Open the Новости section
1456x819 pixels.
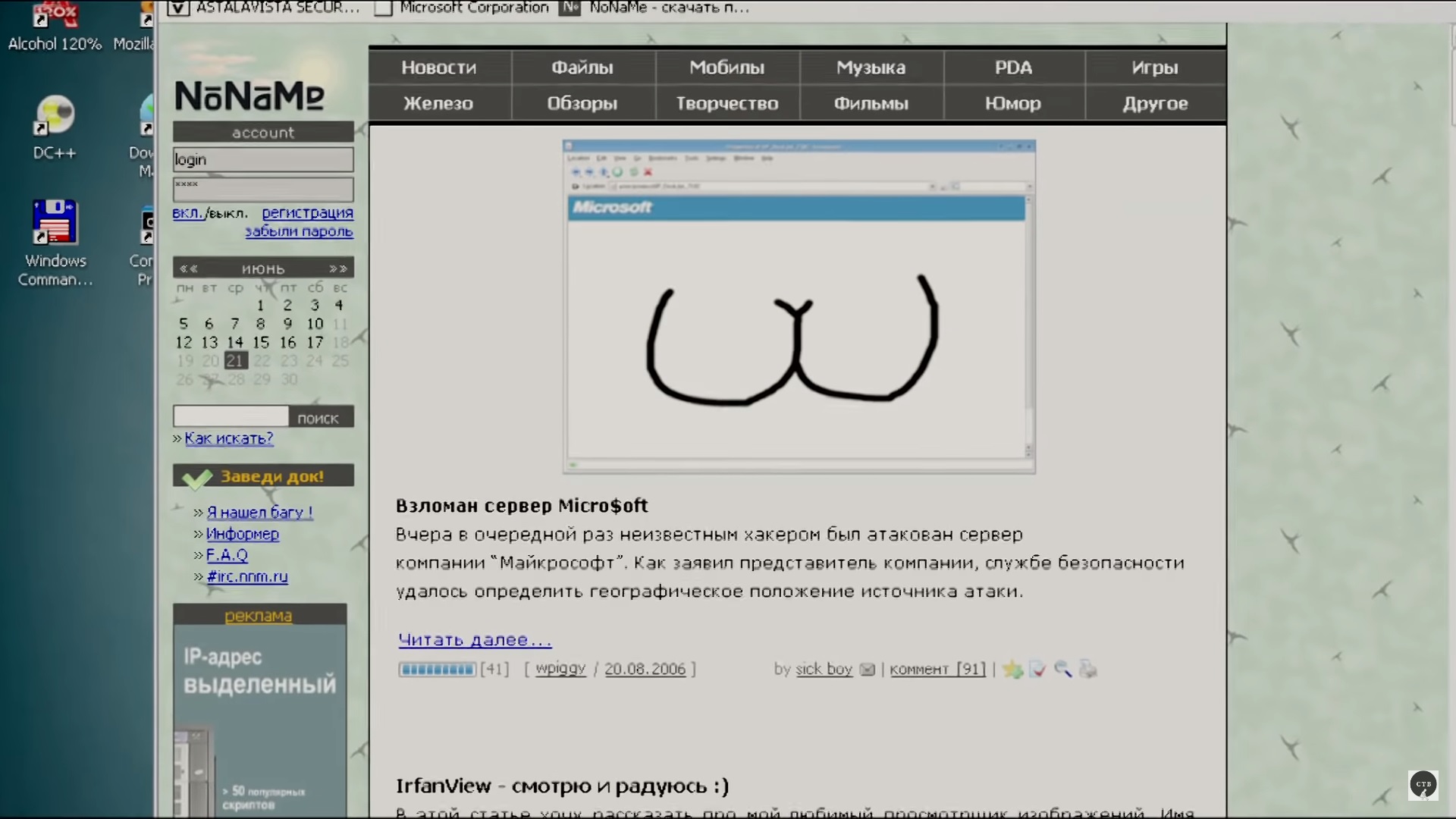point(439,67)
